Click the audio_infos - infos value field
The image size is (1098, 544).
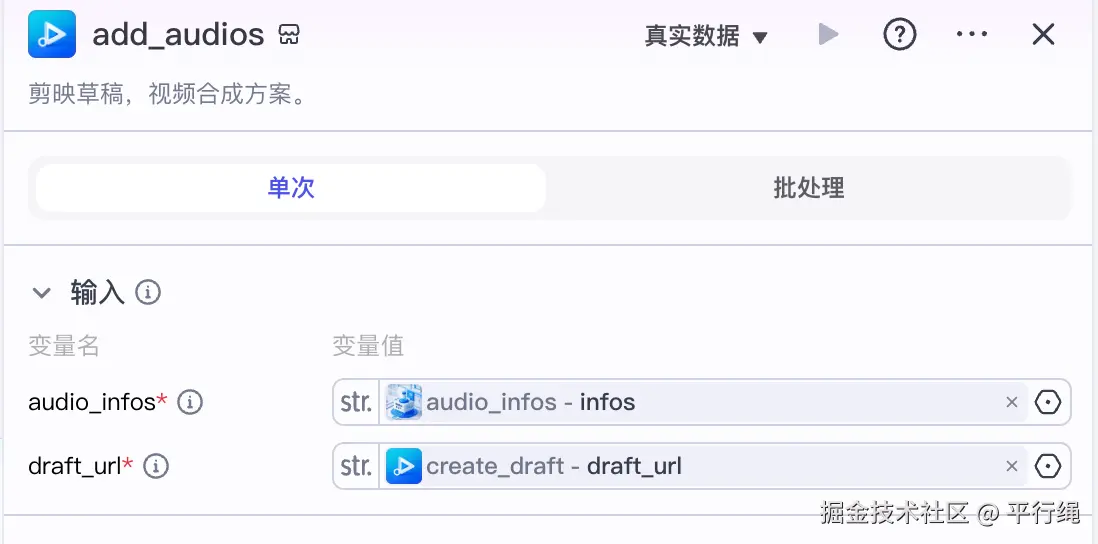point(703,402)
